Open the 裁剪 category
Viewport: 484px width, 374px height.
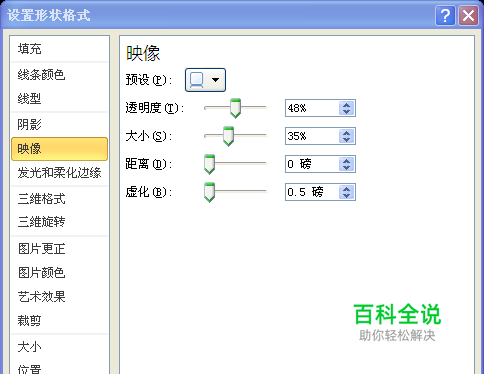coord(59,321)
